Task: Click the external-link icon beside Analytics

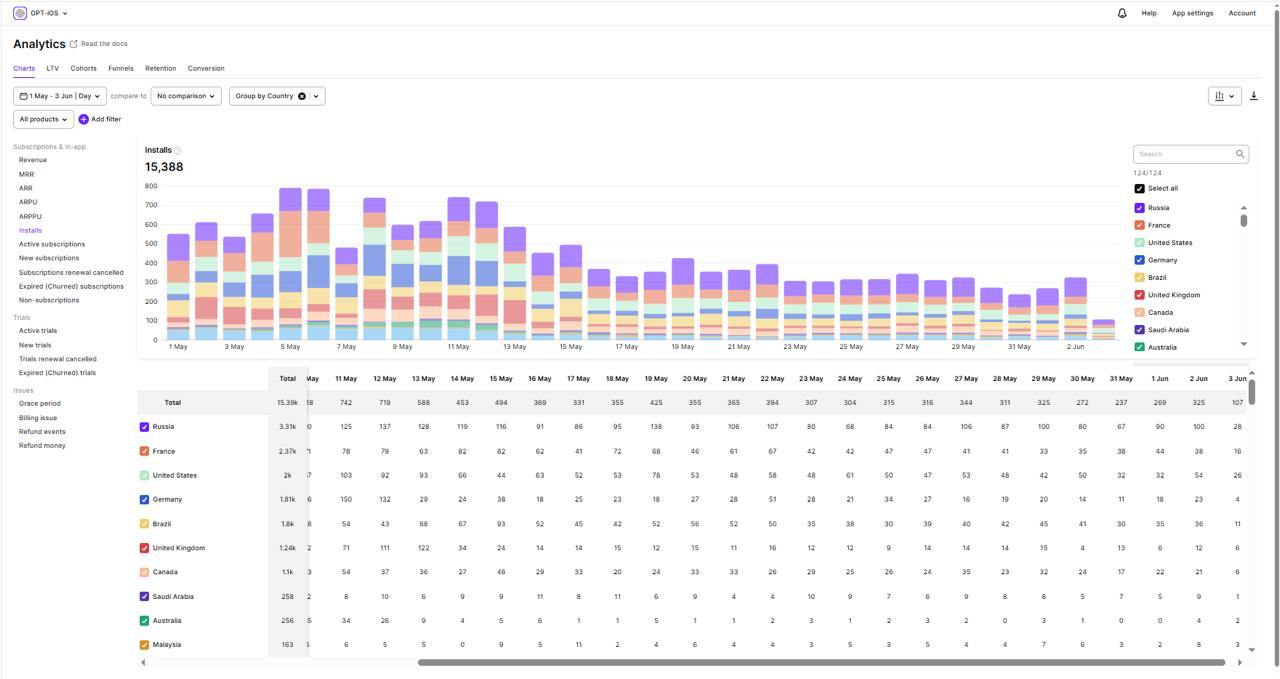Action: tap(73, 44)
